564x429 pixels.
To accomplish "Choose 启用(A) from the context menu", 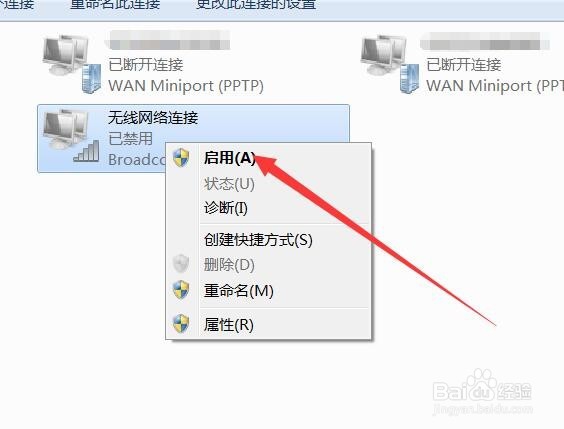I will coord(229,158).
